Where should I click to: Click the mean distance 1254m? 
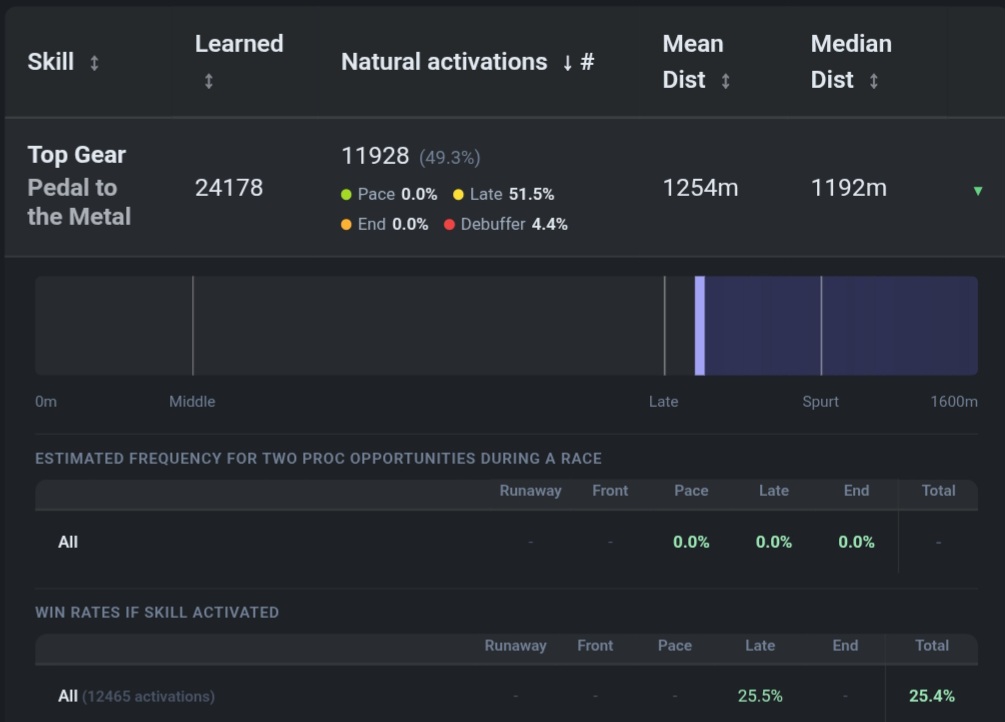point(700,188)
